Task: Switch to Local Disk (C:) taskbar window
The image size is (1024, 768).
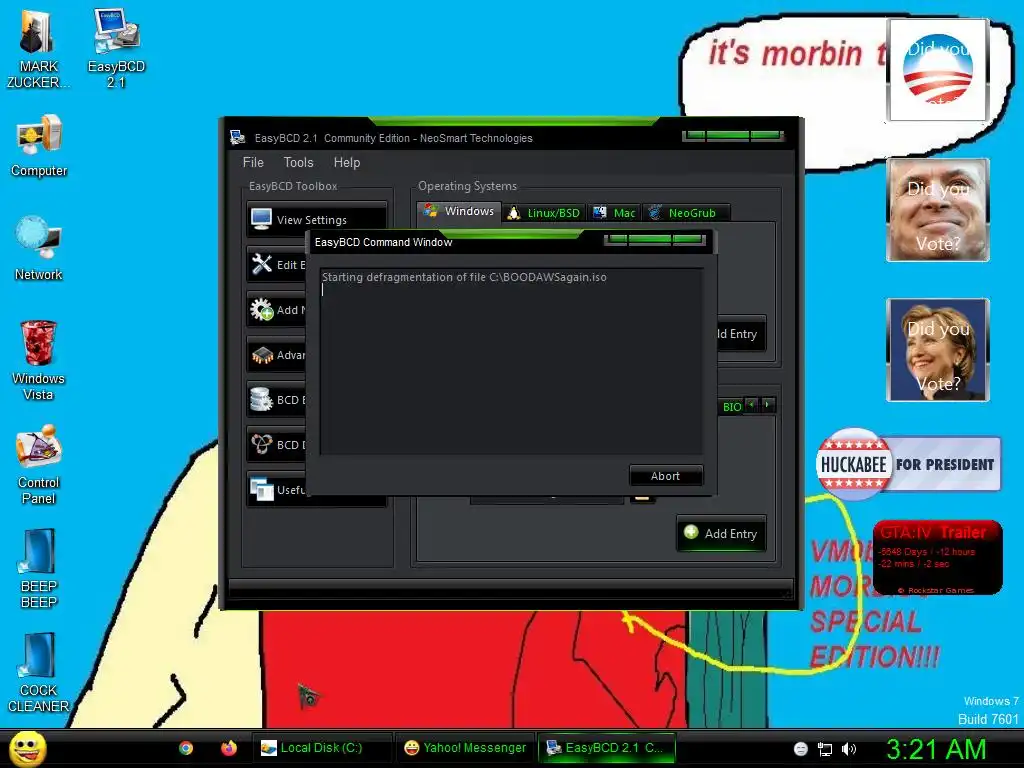Action: (x=321, y=748)
